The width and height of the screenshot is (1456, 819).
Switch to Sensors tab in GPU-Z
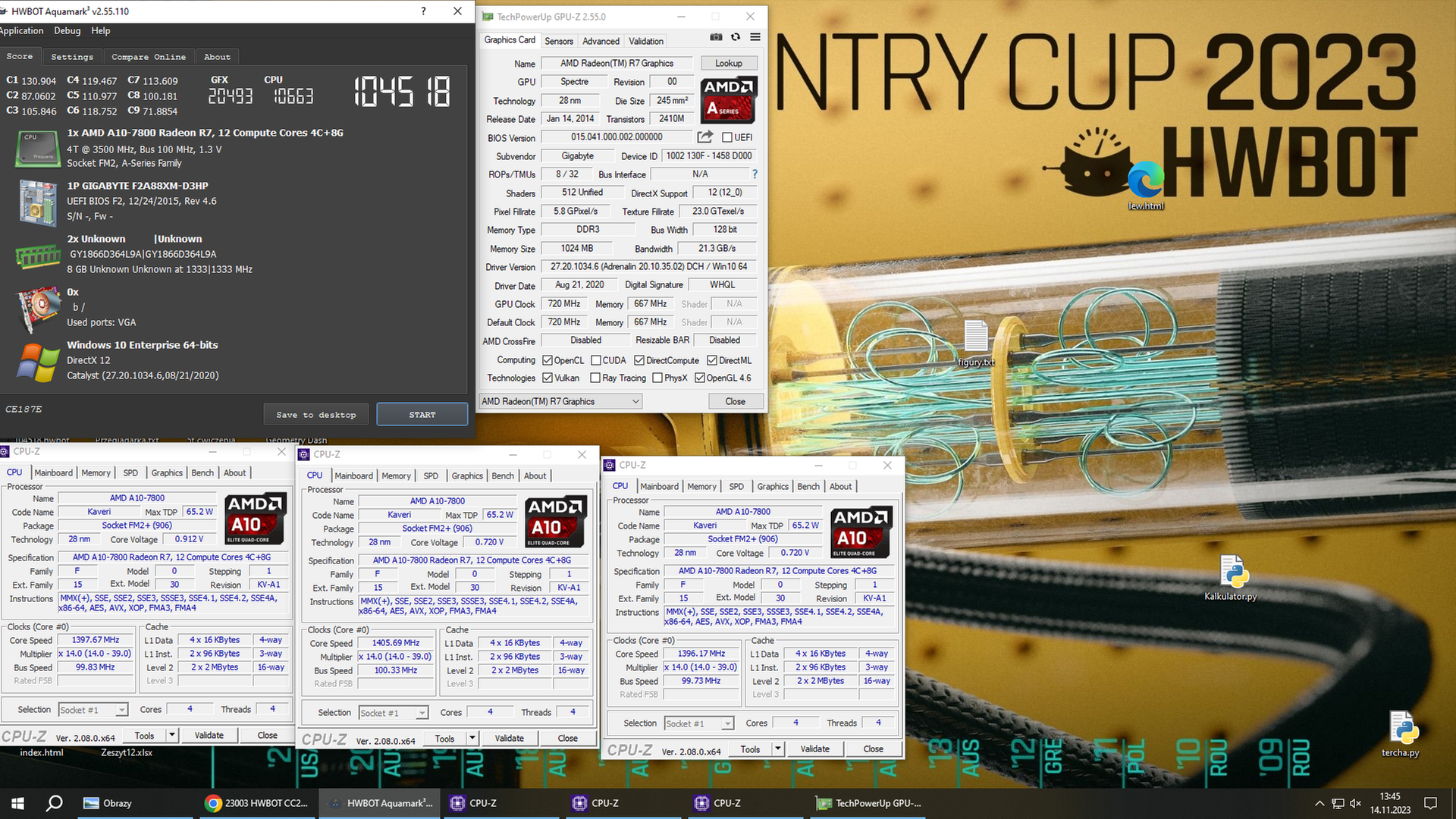coord(559,41)
